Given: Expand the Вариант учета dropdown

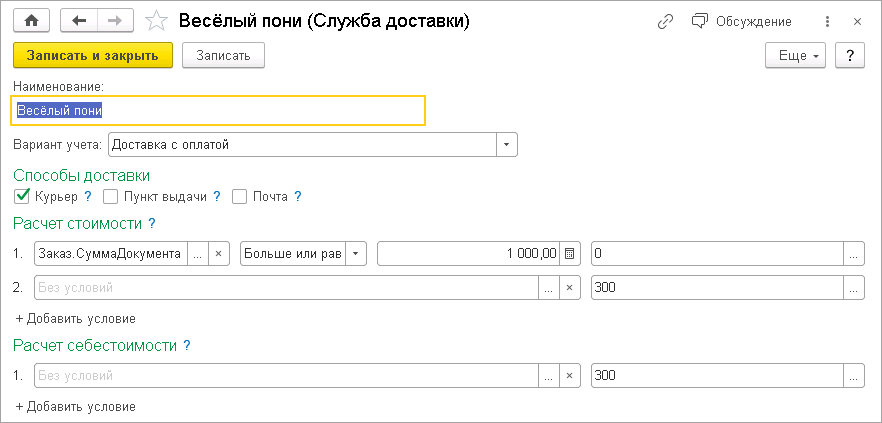Looking at the screenshot, I should pos(507,145).
